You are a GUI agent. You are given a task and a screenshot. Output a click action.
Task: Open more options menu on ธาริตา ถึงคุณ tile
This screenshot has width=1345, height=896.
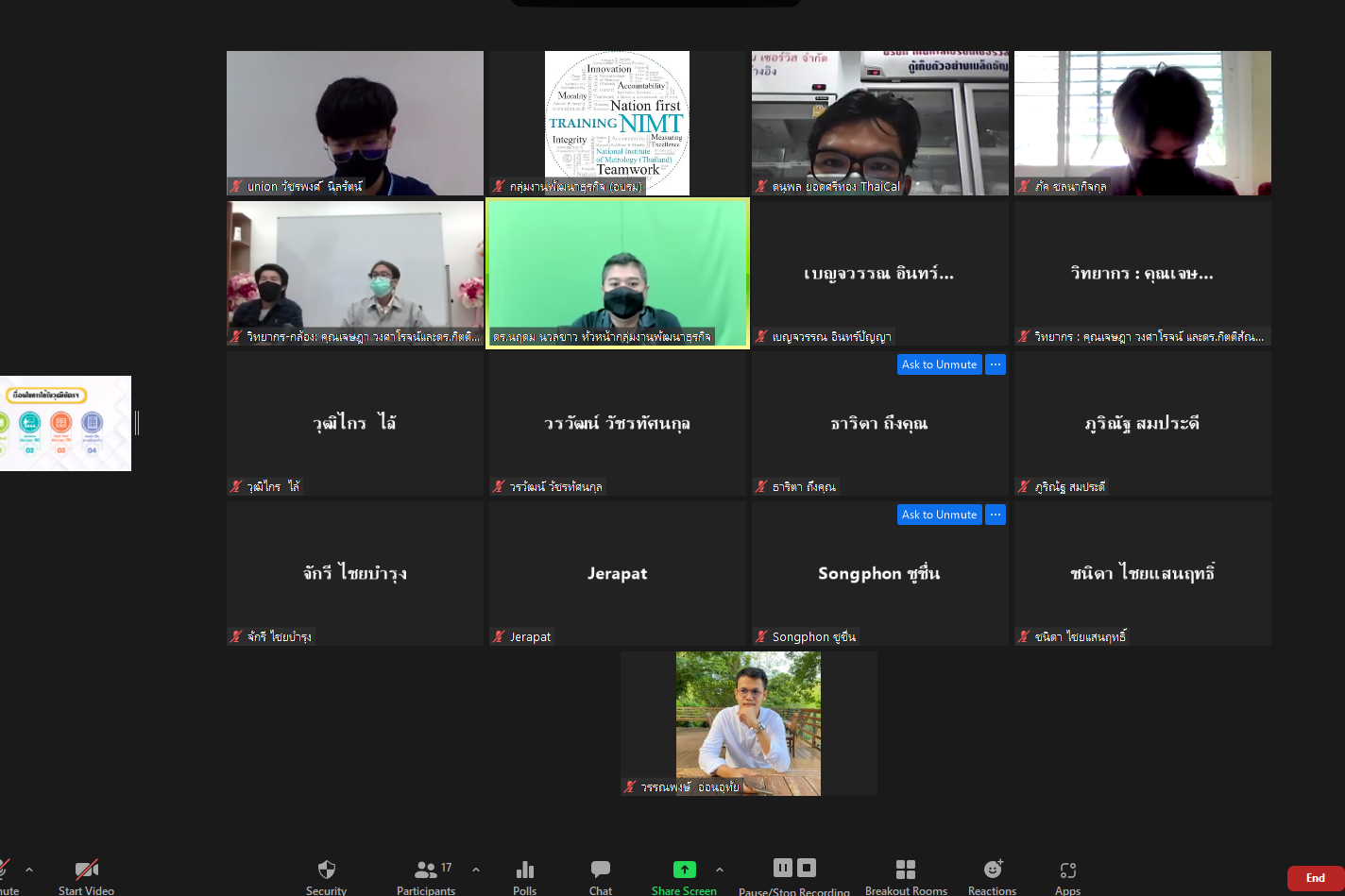[x=996, y=364]
